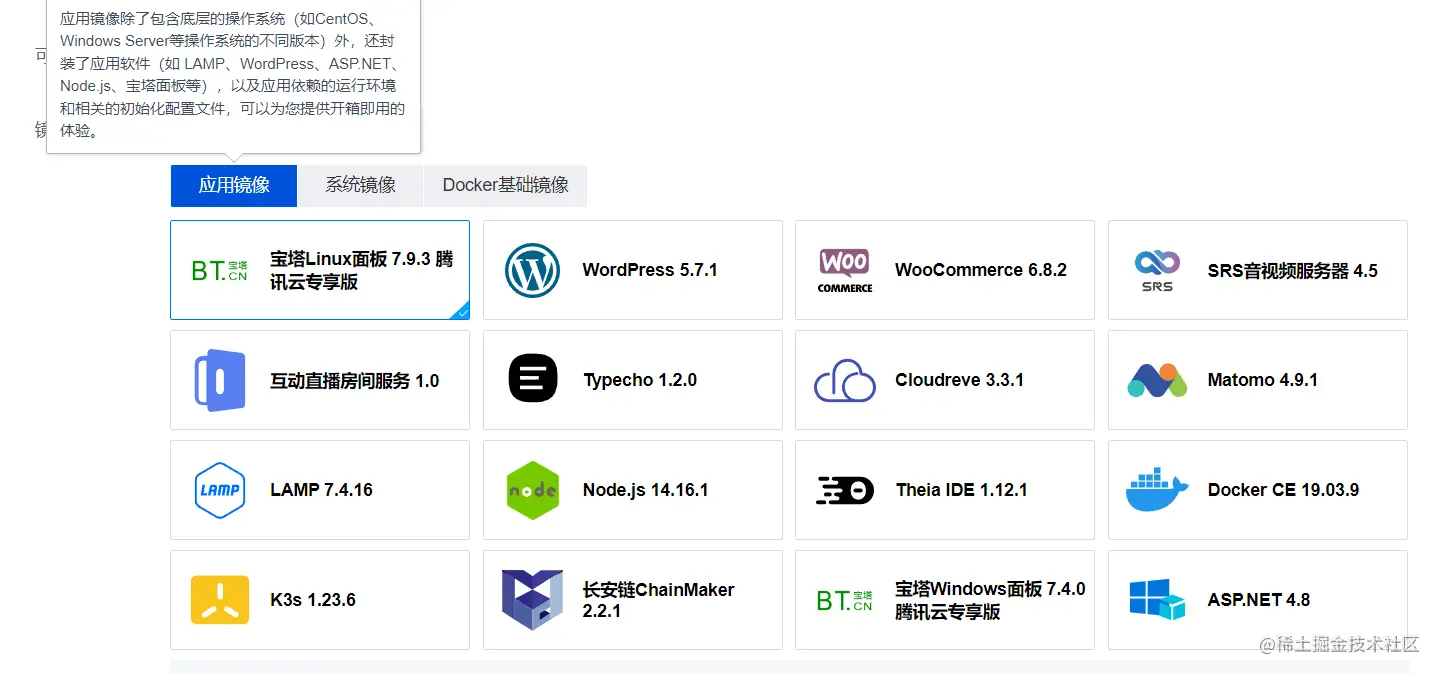The width and height of the screenshot is (1439, 674).
Task: Choose the Matomo 4.9.1 label
Action: click(x=1263, y=380)
